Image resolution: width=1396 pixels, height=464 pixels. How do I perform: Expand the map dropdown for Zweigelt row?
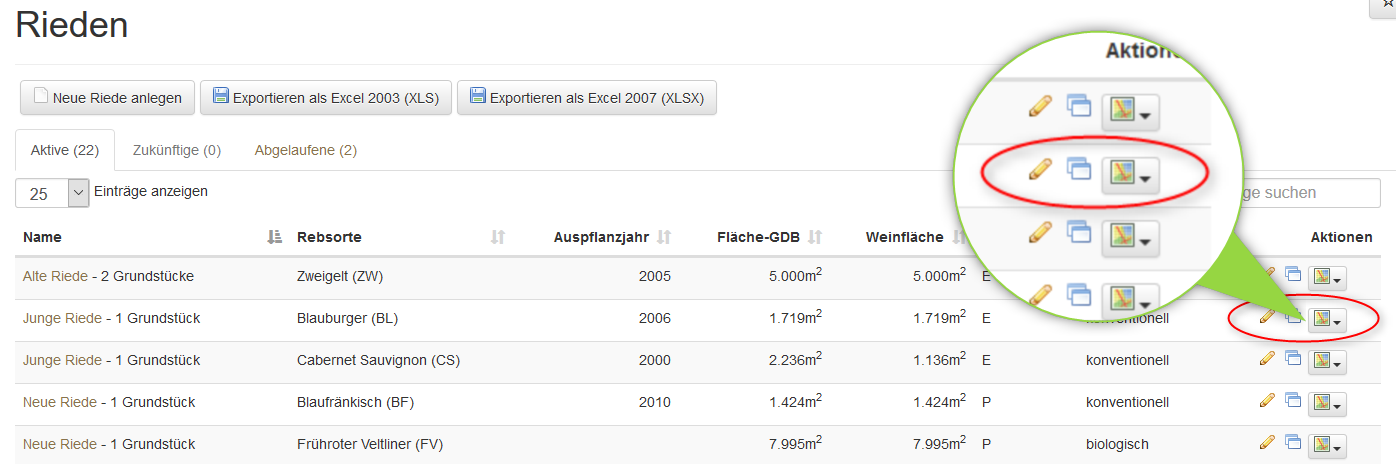1327,277
